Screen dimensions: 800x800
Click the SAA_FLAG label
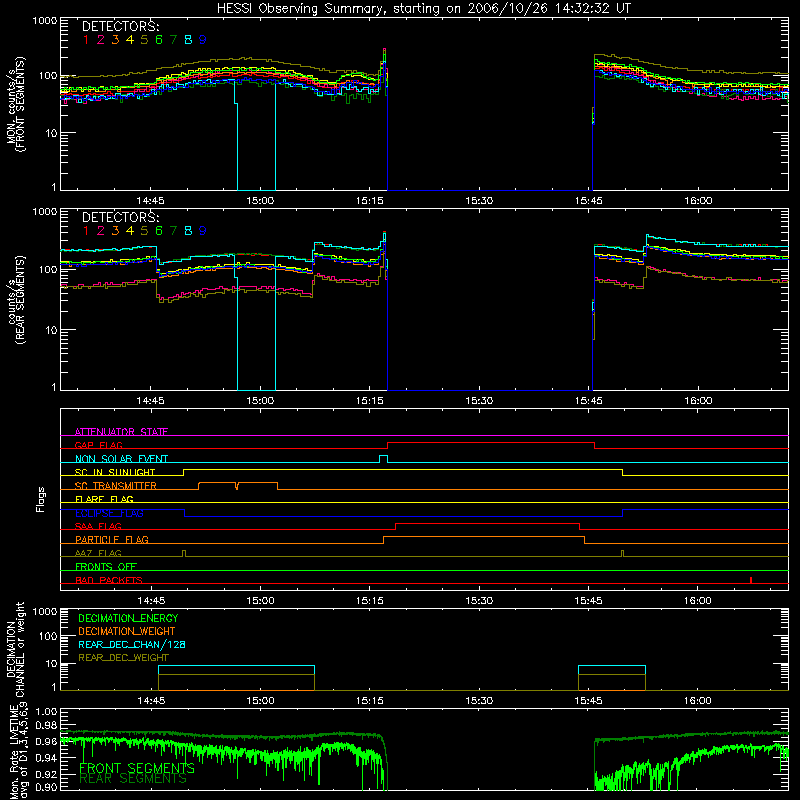click(x=98, y=526)
